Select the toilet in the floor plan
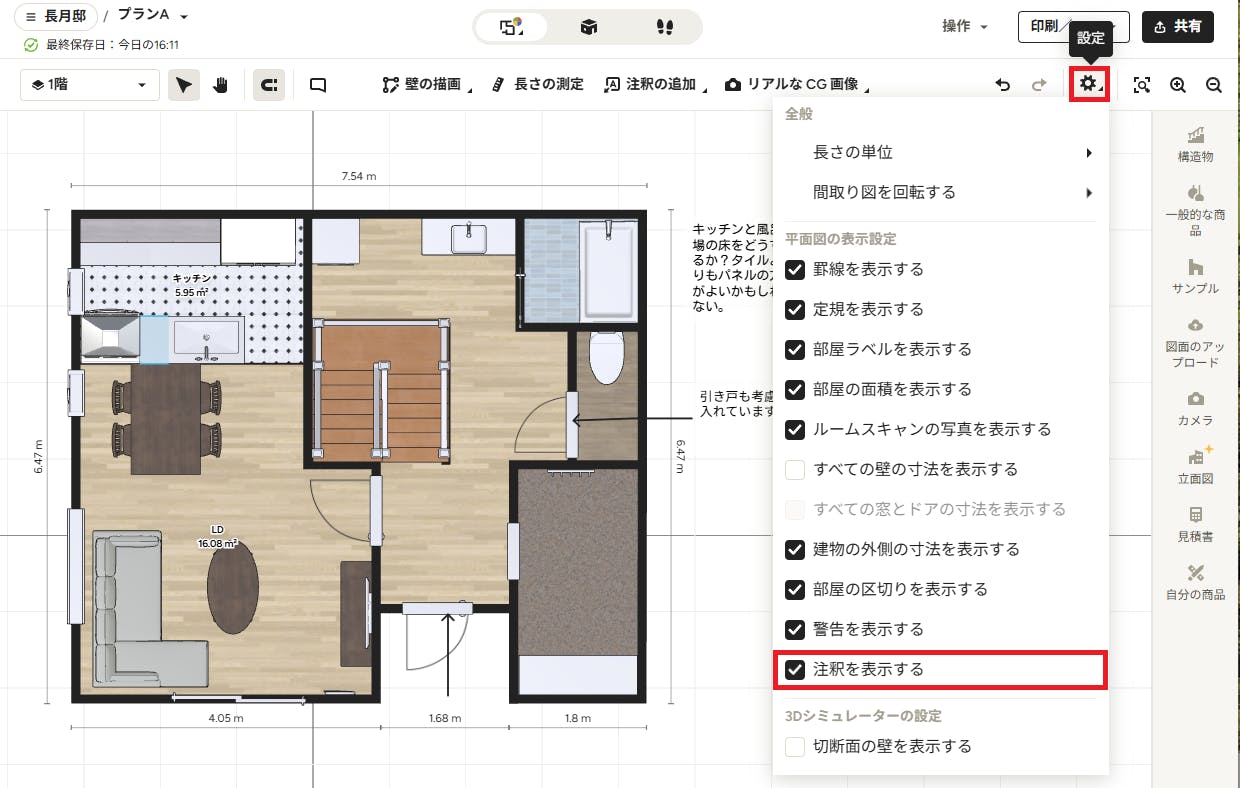The height and width of the screenshot is (788, 1240). click(x=607, y=358)
